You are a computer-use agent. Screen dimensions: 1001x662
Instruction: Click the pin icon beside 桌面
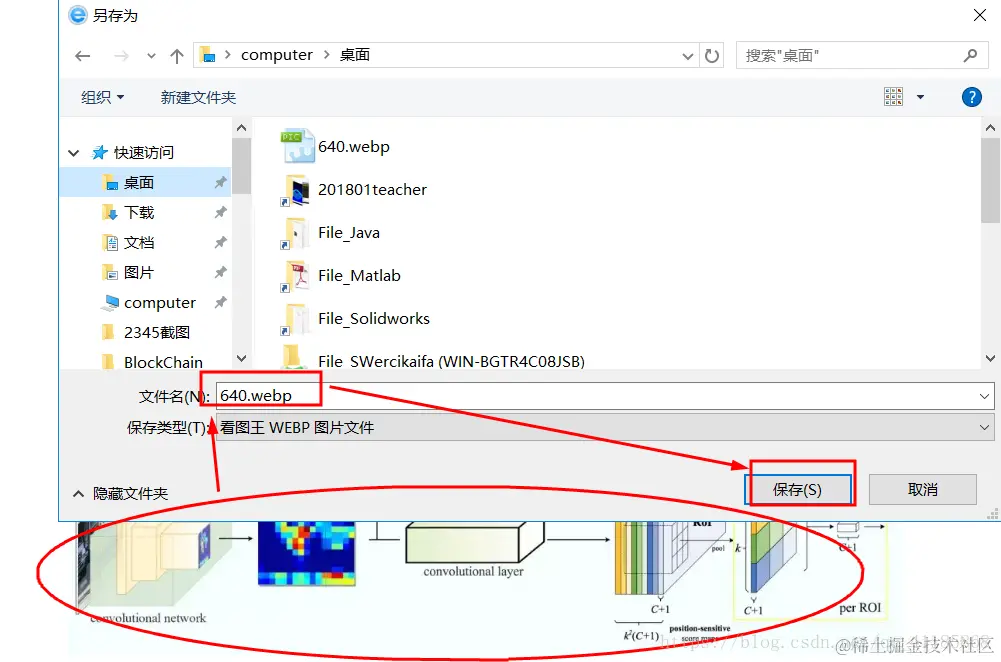coord(220,183)
